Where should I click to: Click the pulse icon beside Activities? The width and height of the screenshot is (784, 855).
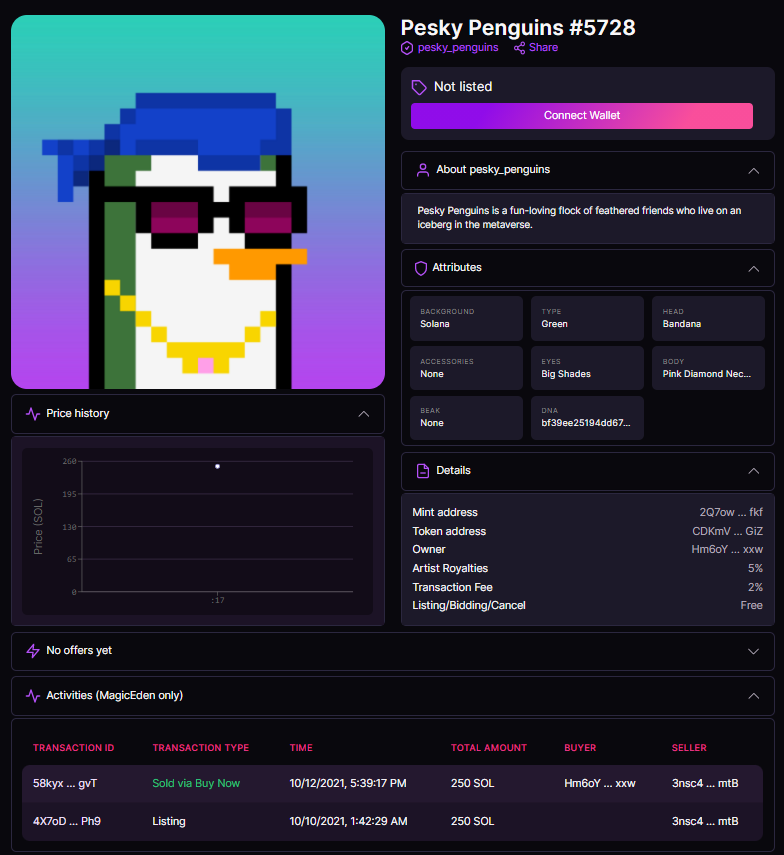[x=33, y=696]
